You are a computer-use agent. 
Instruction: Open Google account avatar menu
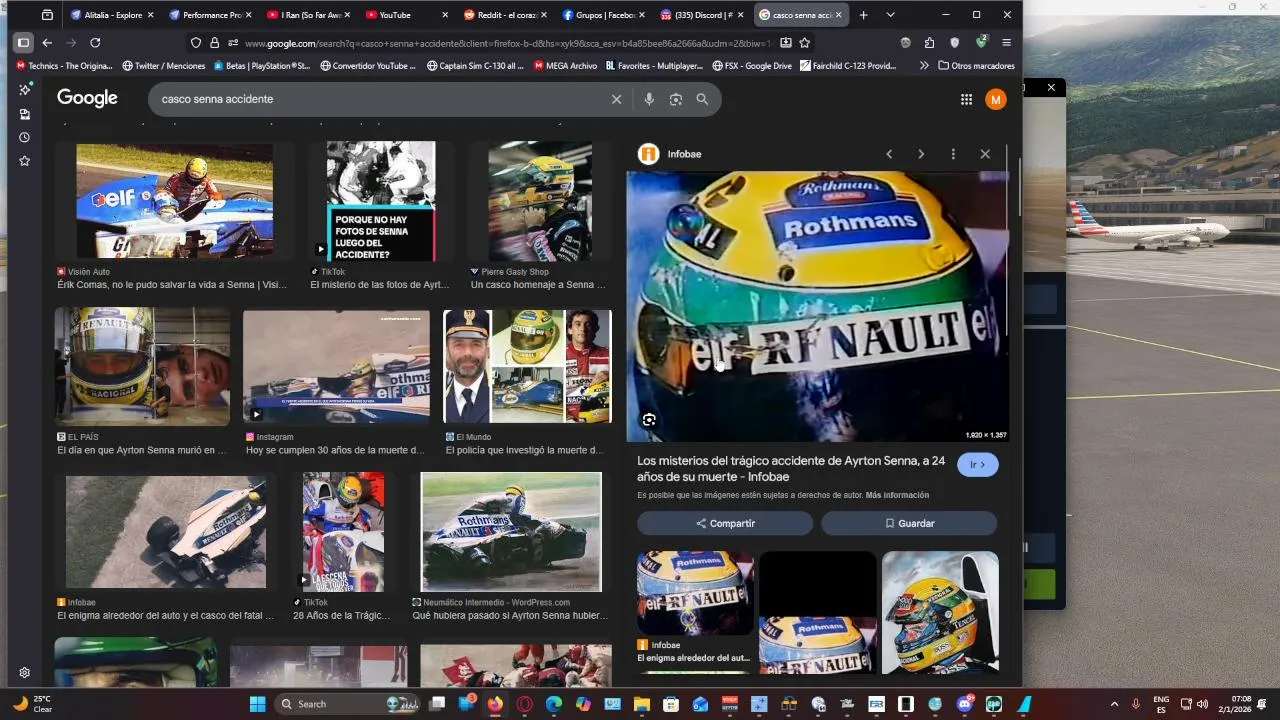coord(995,99)
